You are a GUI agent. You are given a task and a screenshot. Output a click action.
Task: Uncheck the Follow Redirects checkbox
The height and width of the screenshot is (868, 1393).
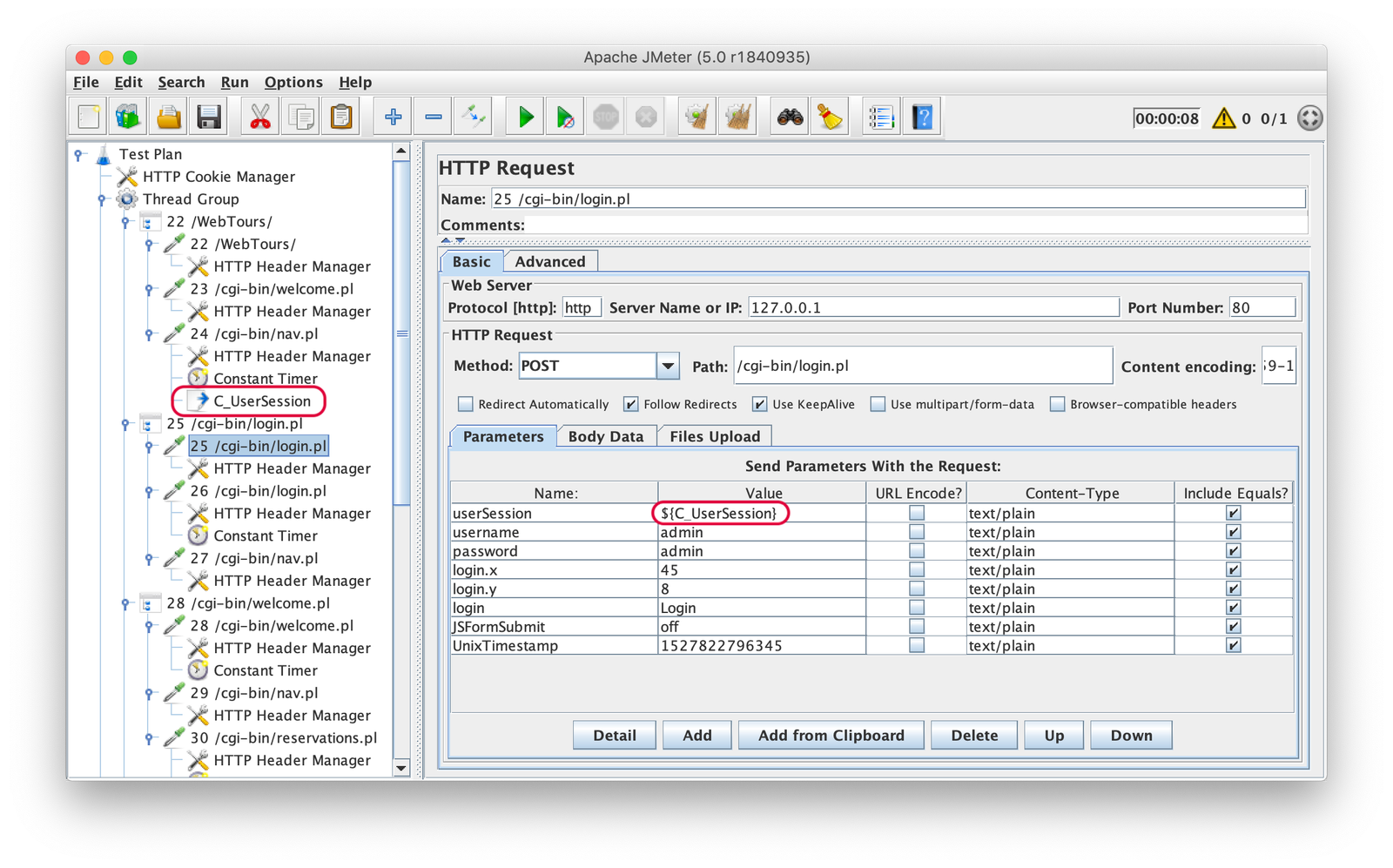pos(630,404)
